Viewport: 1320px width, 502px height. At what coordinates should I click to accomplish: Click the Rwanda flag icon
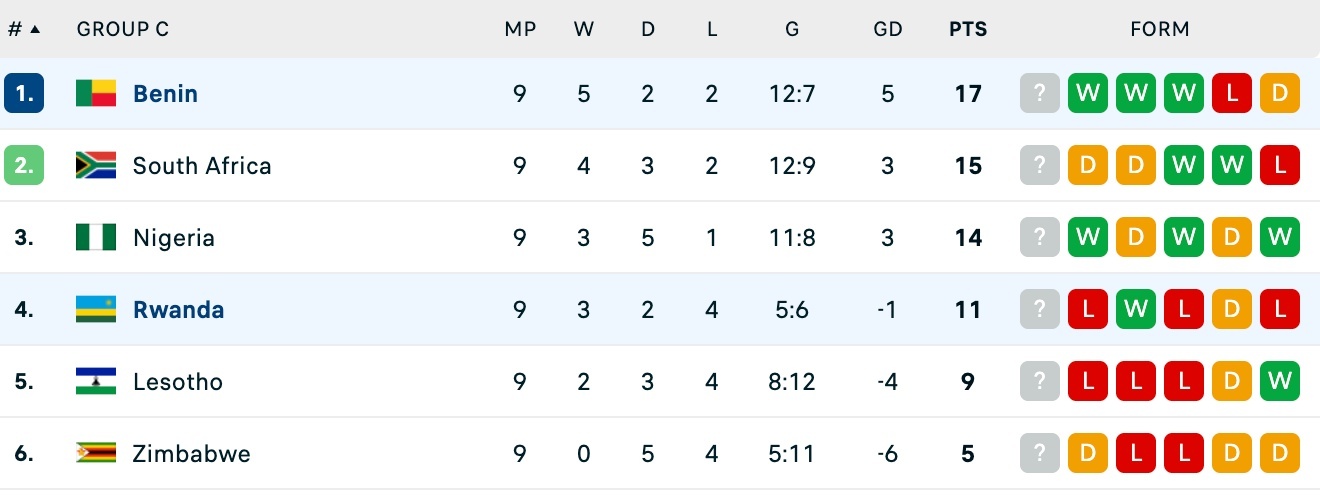coord(96,310)
